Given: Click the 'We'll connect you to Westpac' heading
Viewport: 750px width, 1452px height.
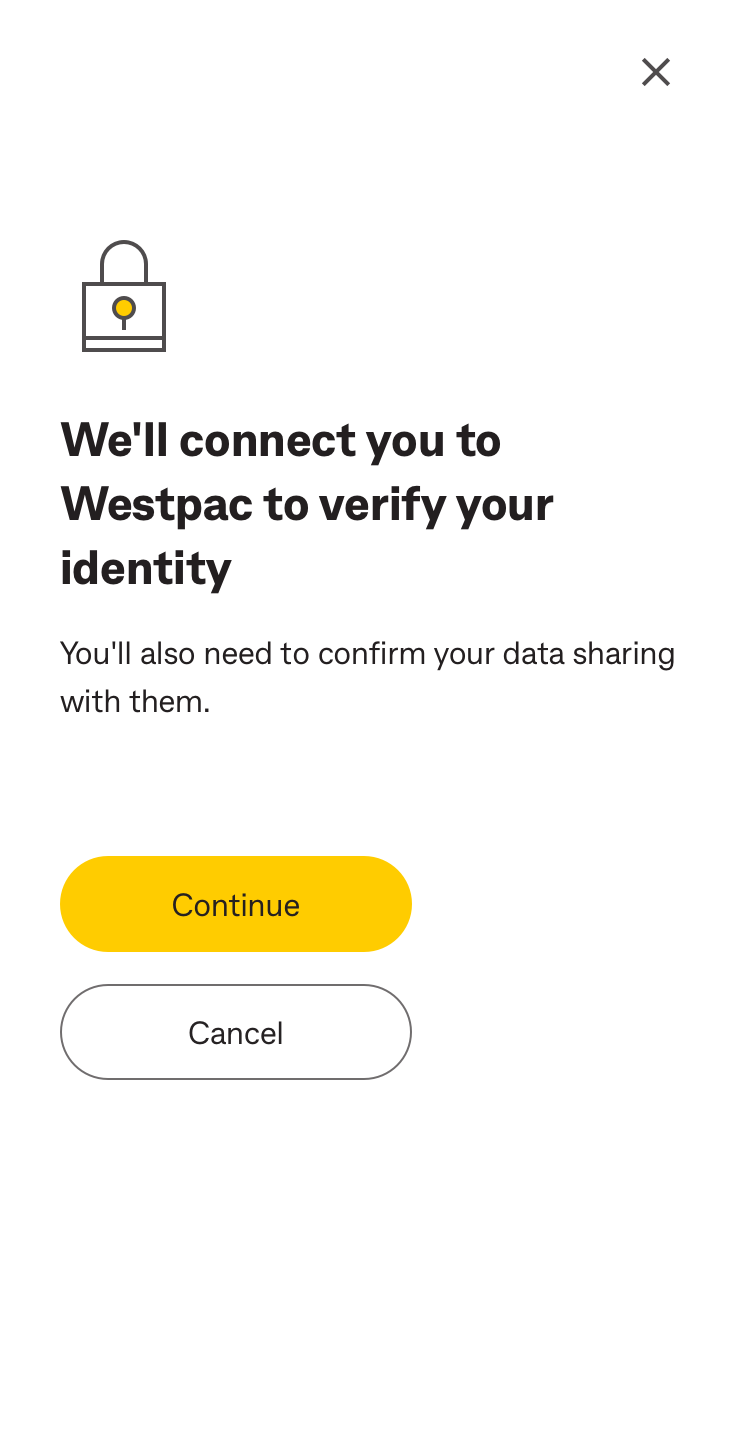Looking at the screenshot, I should (307, 504).
